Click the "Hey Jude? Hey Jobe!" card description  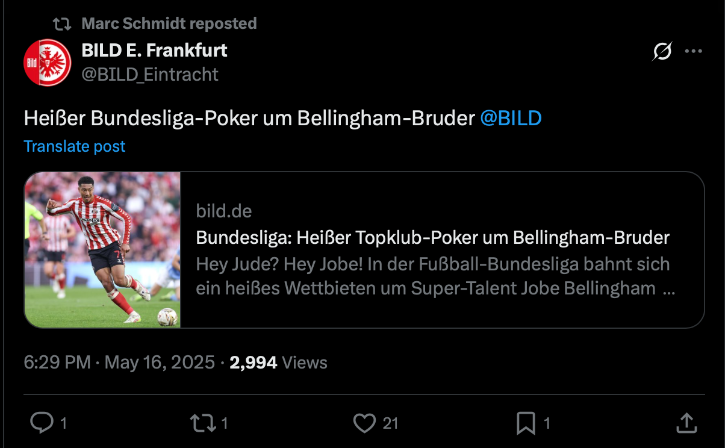434,277
